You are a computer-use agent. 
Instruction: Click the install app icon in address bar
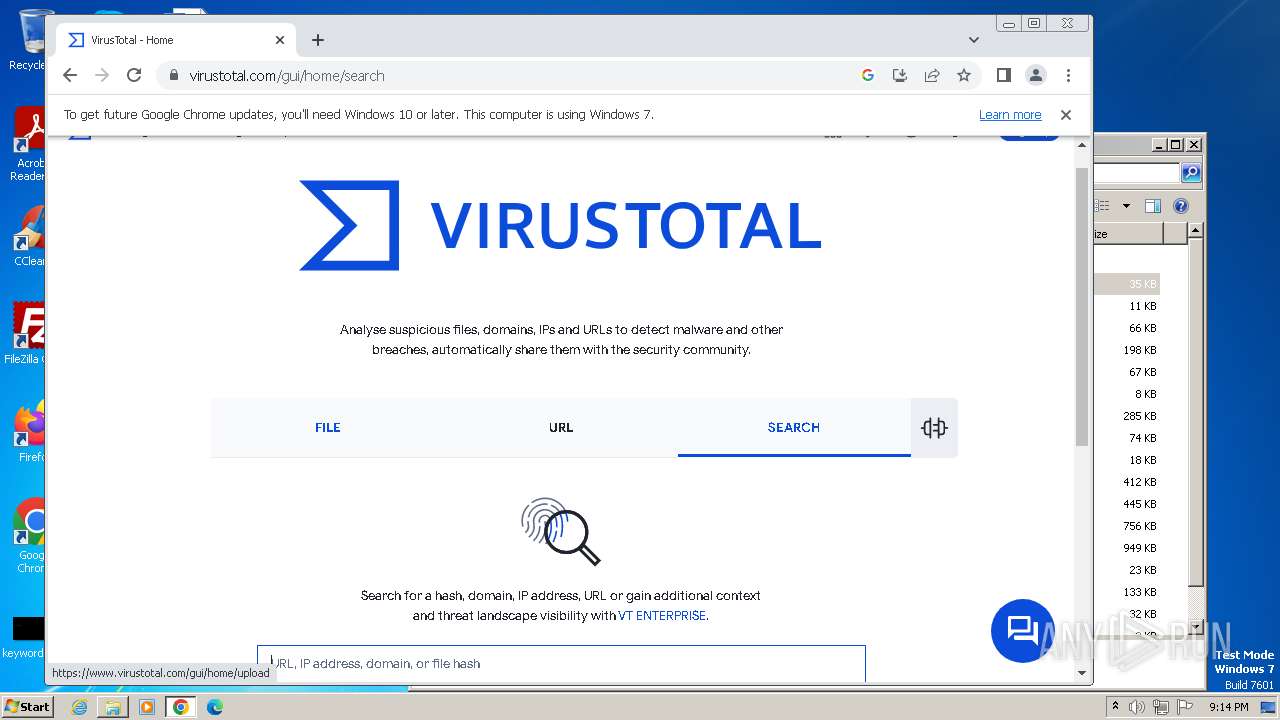tap(899, 75)
